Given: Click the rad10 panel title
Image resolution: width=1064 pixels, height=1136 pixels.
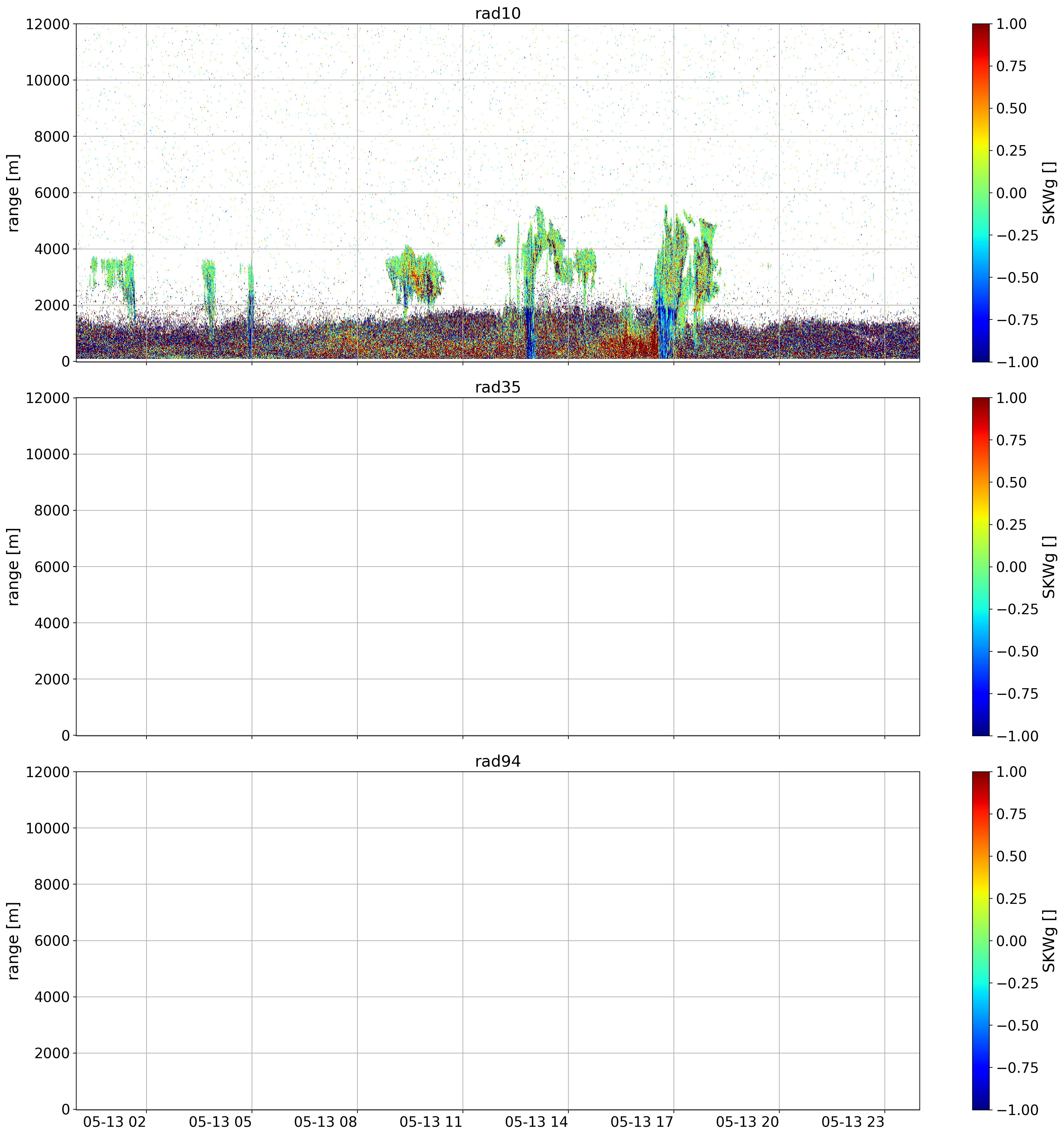Looking at the screenshot, I should pyautogui.click(x=498, y=13).
